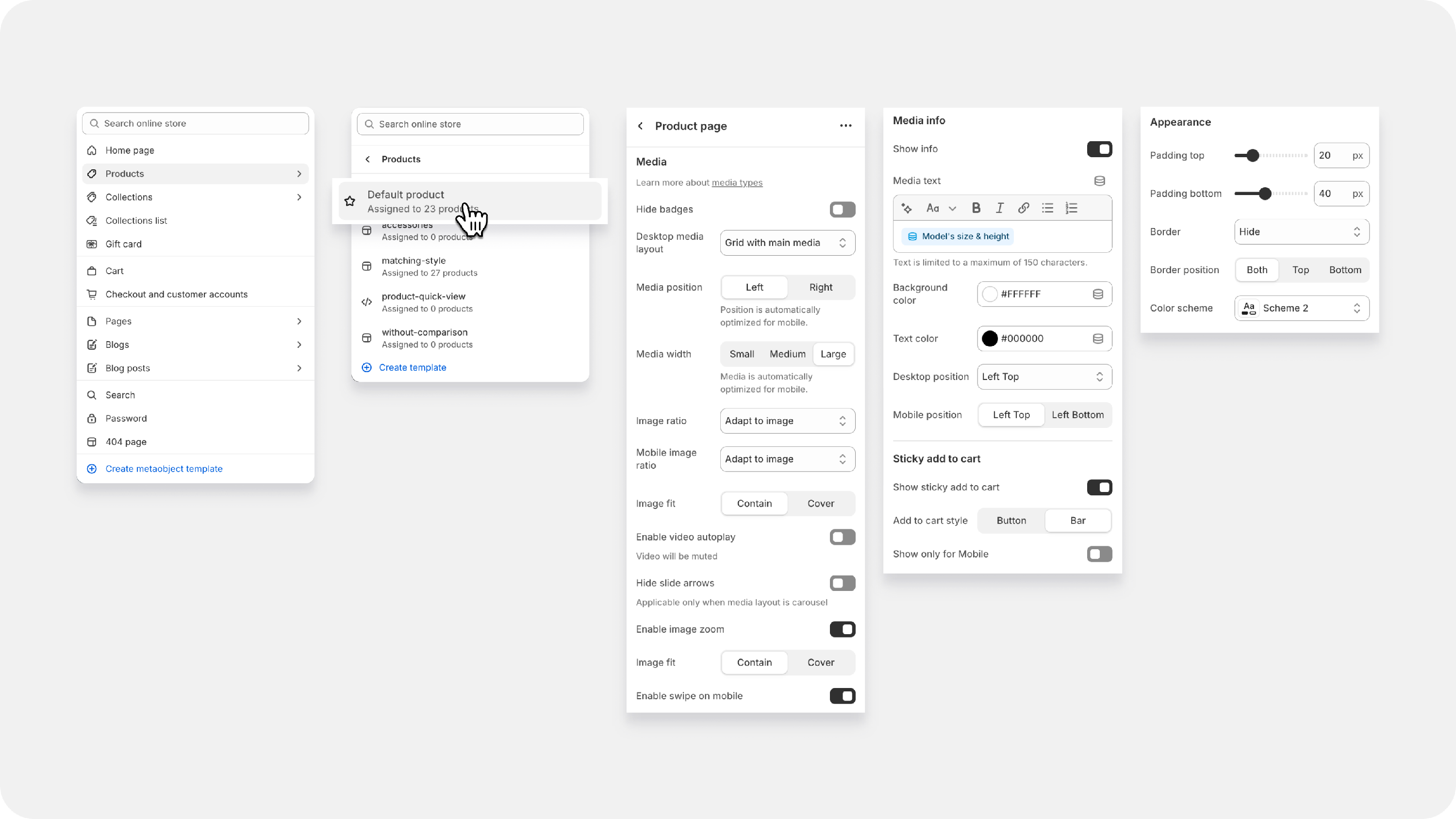
Task: Open the three-dot menu on Product page
Action: click(x=845, y=126)
